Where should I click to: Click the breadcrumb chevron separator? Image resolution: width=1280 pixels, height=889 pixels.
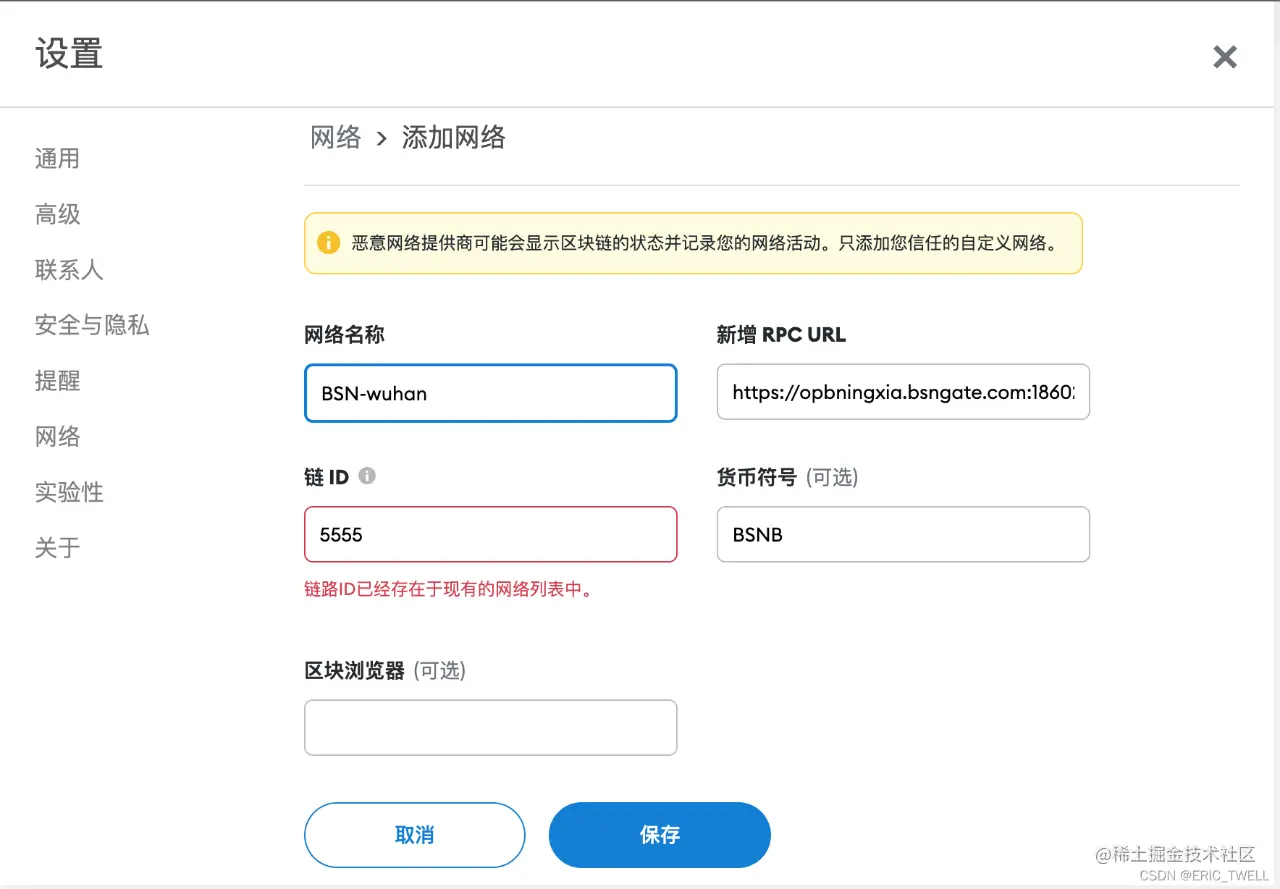point(381,139)
